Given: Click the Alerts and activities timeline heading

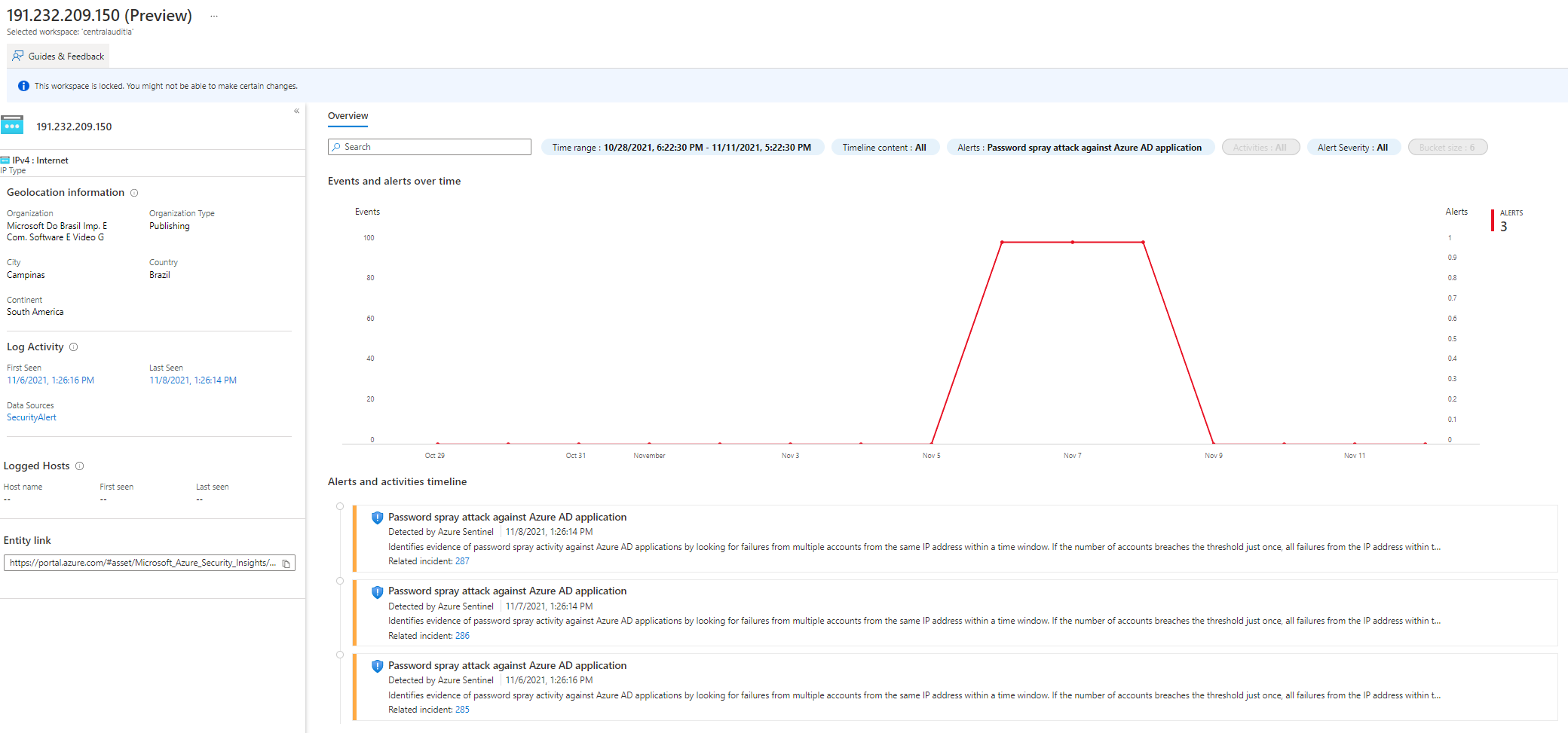Looking at the screenshot, I should [x=397, y=482].
